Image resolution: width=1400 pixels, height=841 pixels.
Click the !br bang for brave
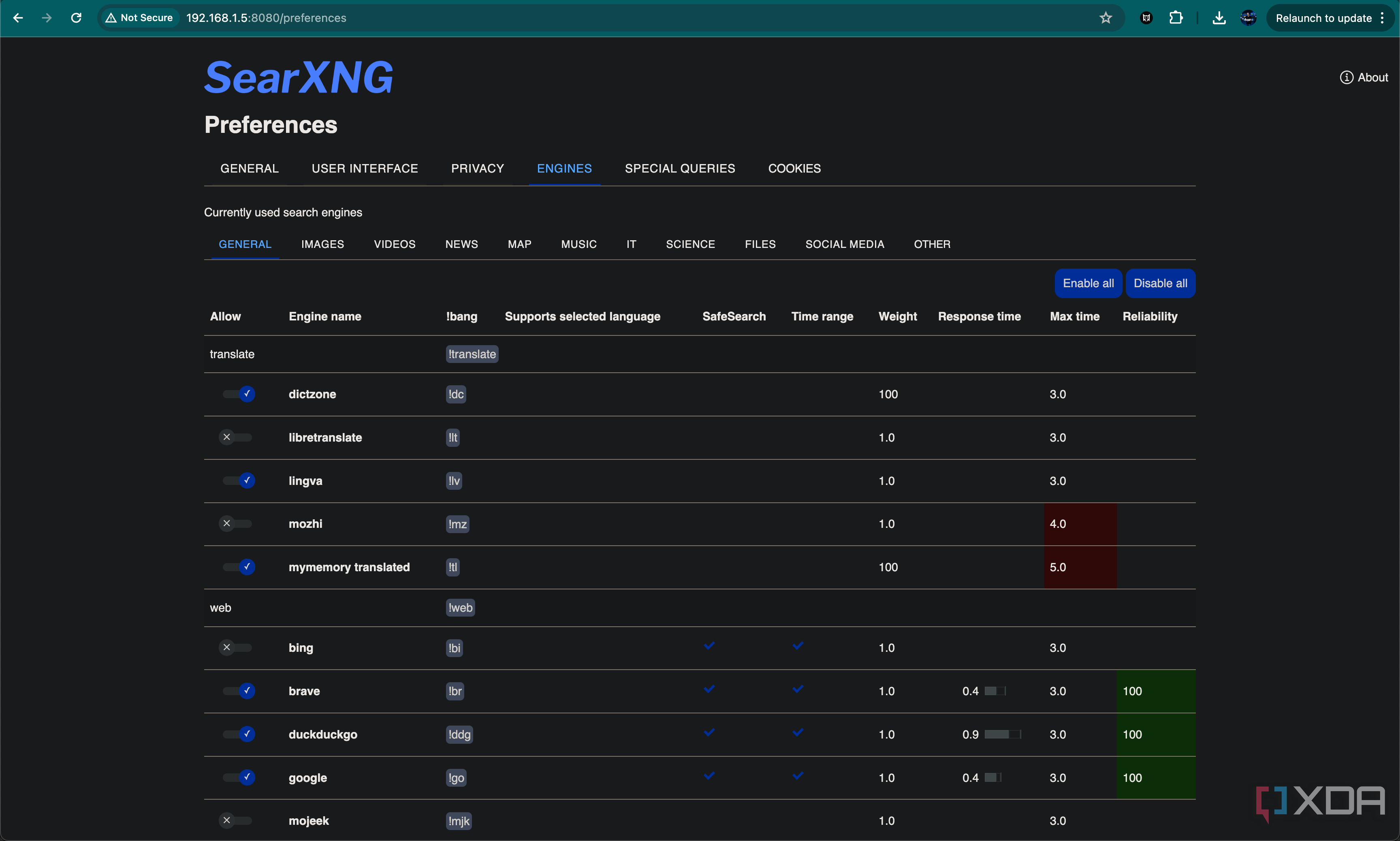click(455, 691)
